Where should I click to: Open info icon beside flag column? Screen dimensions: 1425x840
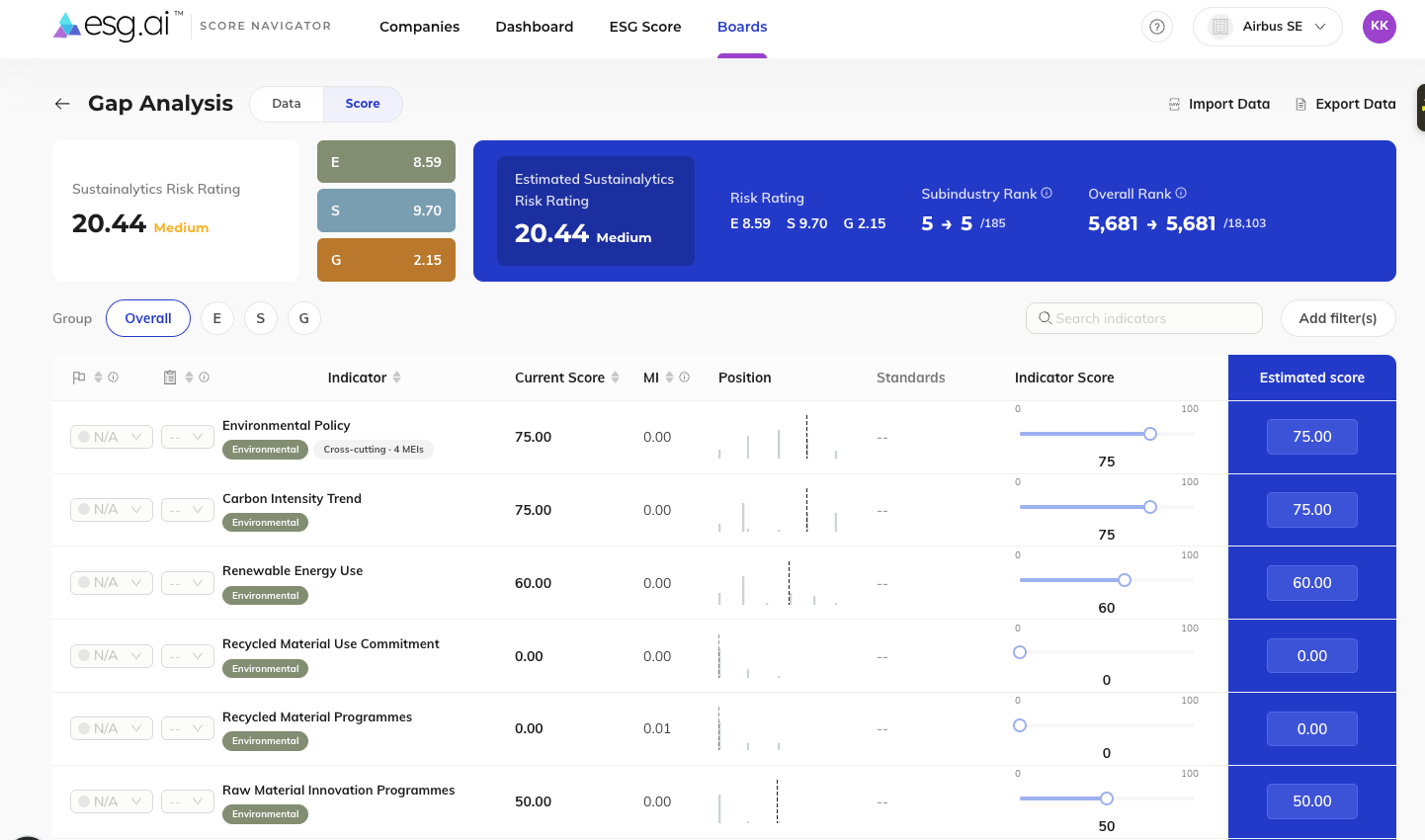[x=113, y=378]
